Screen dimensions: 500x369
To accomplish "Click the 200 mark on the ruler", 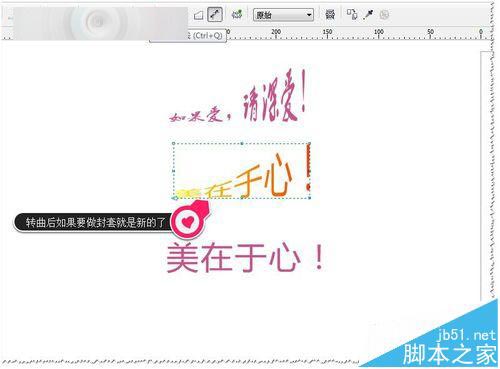I will 276,32.
